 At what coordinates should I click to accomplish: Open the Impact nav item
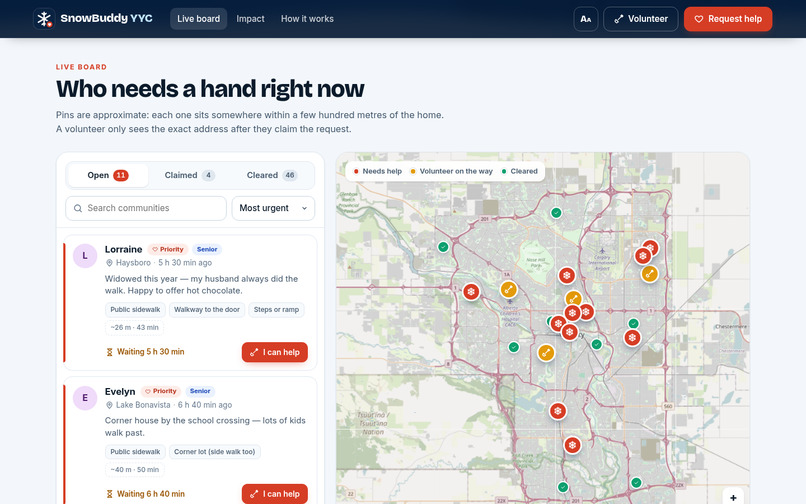pyautogui.click(x=250, y=19)
